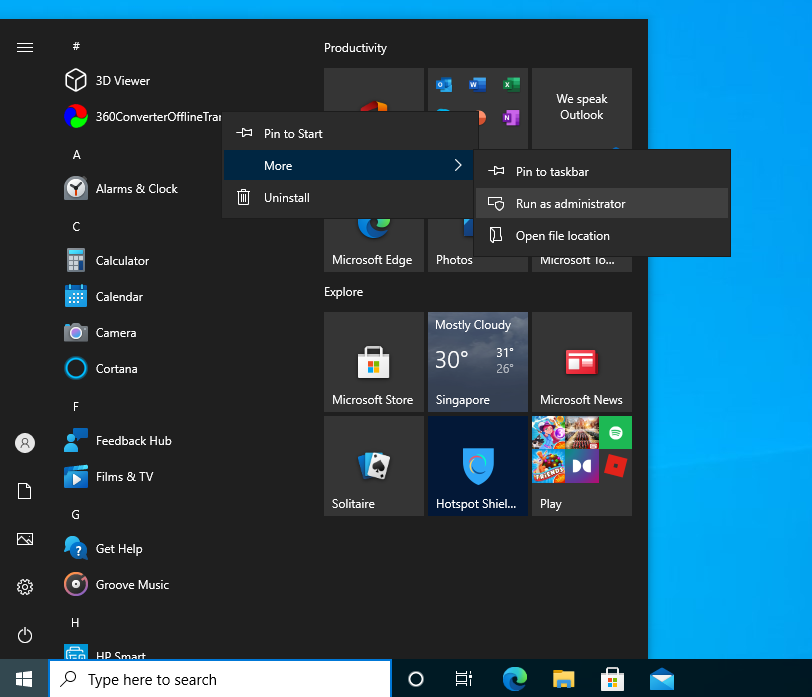Click the Productivity group header
Image resolution: width=812 pixels, height=697 pixels.
[355, 48]
